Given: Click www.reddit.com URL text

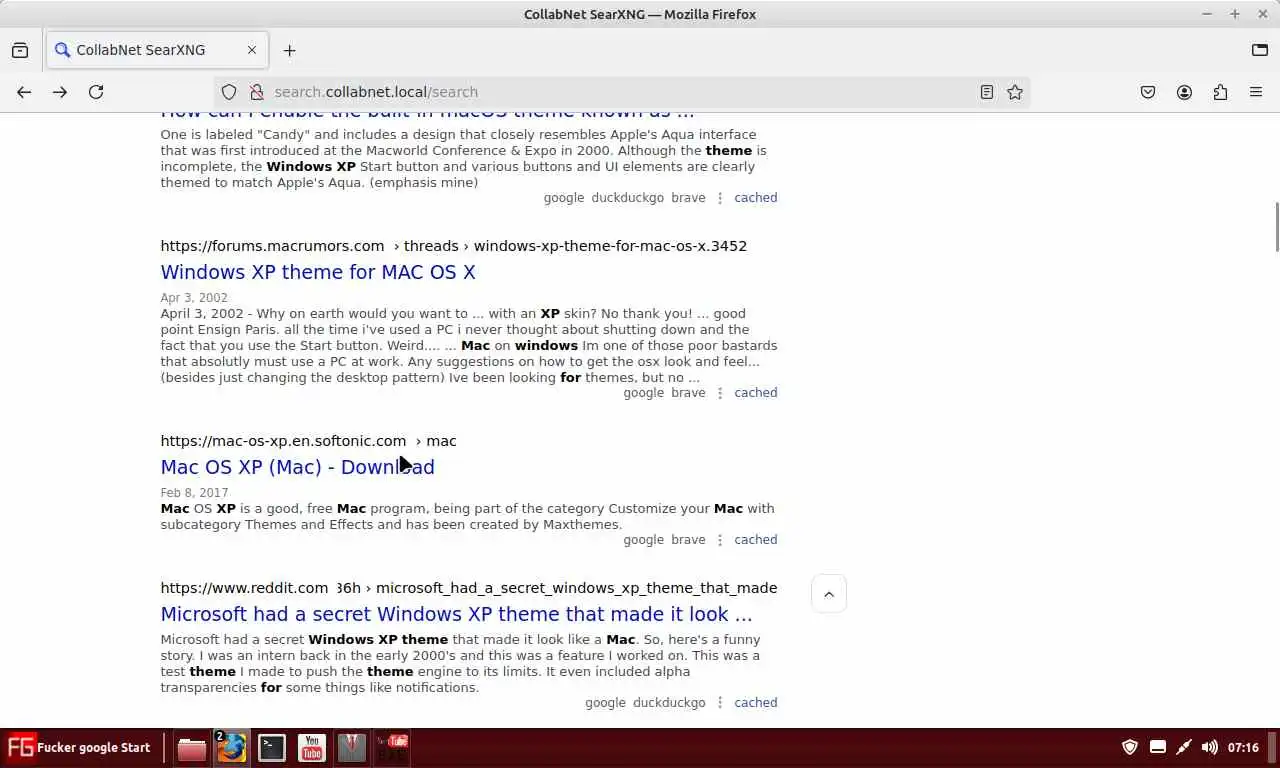Looking at the screenshot, I should point(244,588).
